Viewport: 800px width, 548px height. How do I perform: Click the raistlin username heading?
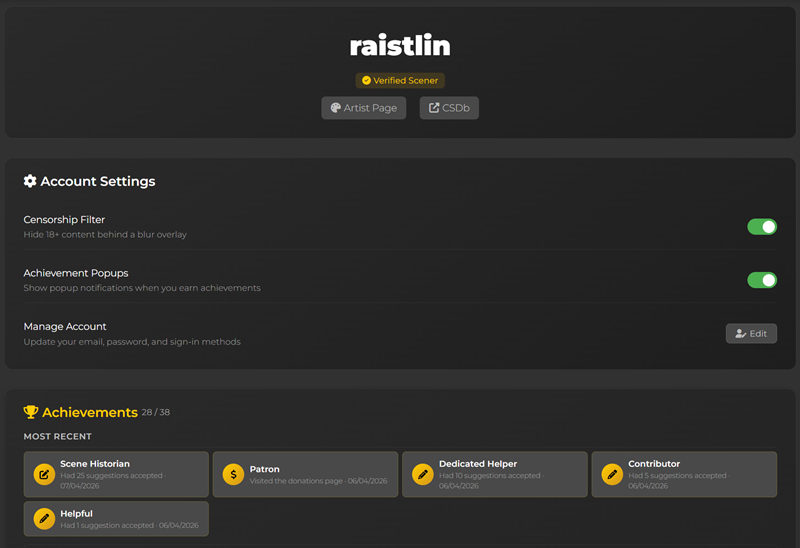point(400,46)
